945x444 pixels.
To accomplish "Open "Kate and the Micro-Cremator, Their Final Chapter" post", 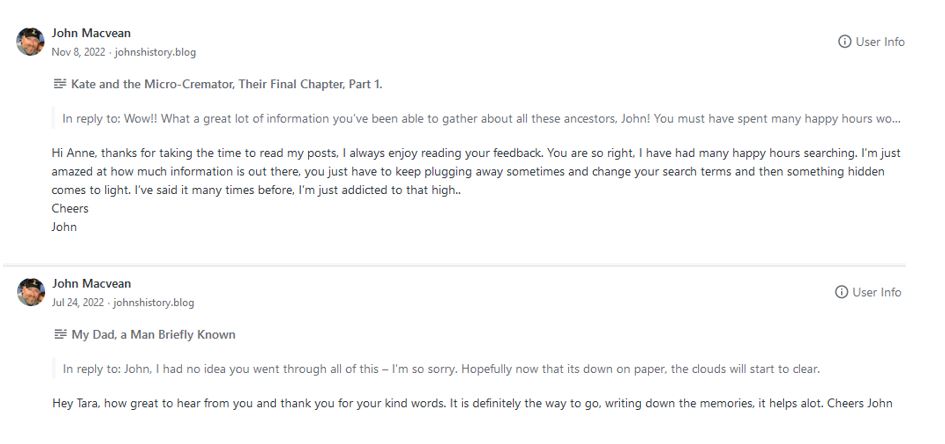I will coord(227,84).
